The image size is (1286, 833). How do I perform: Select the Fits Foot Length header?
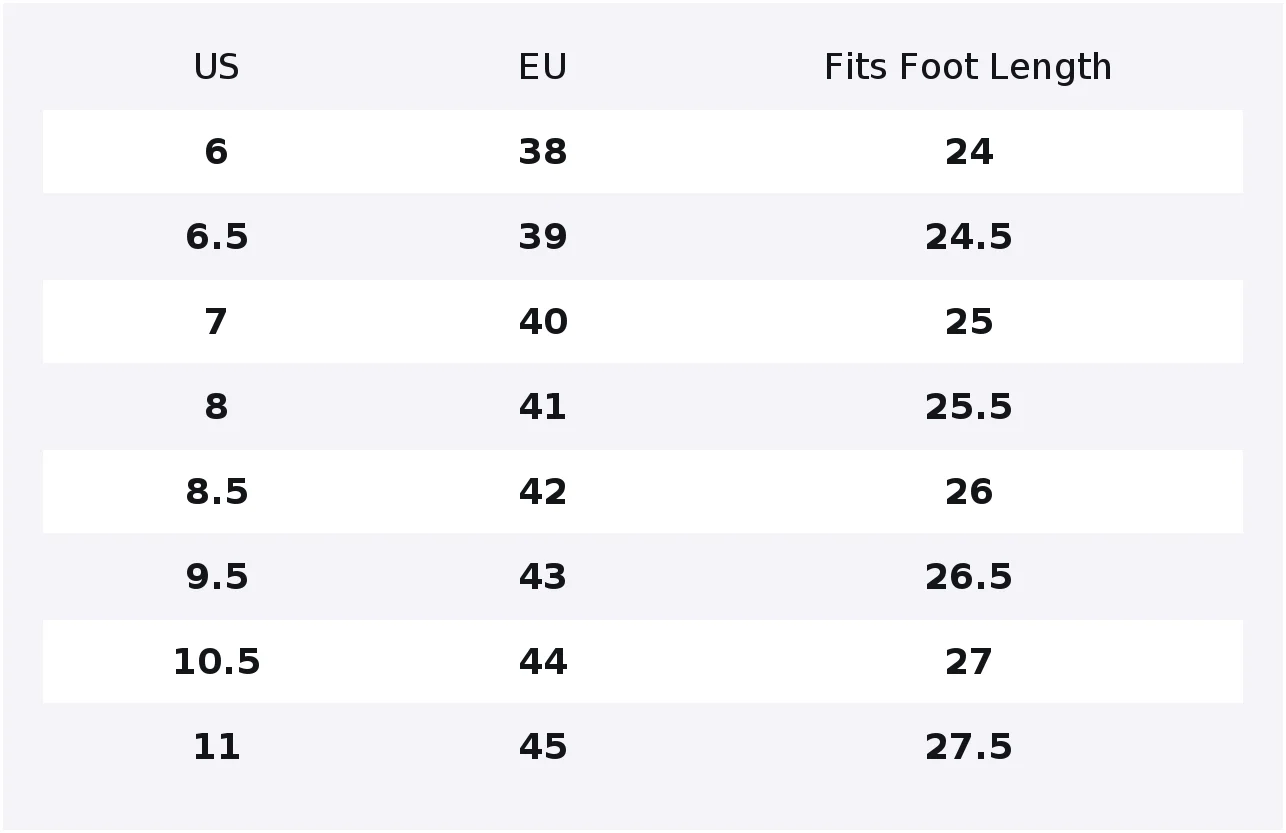pos(968,67)
